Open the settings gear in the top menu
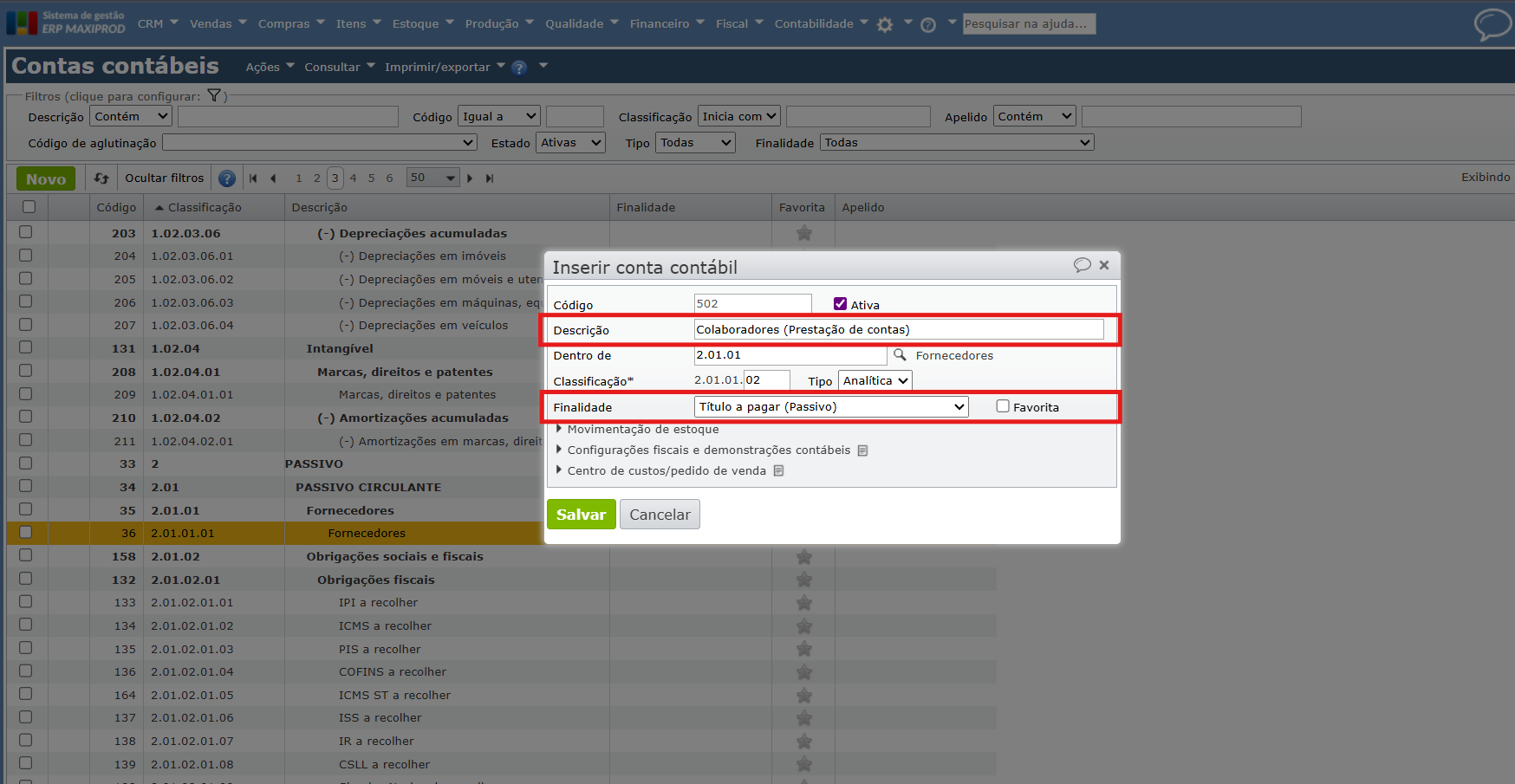 [885, 25]
